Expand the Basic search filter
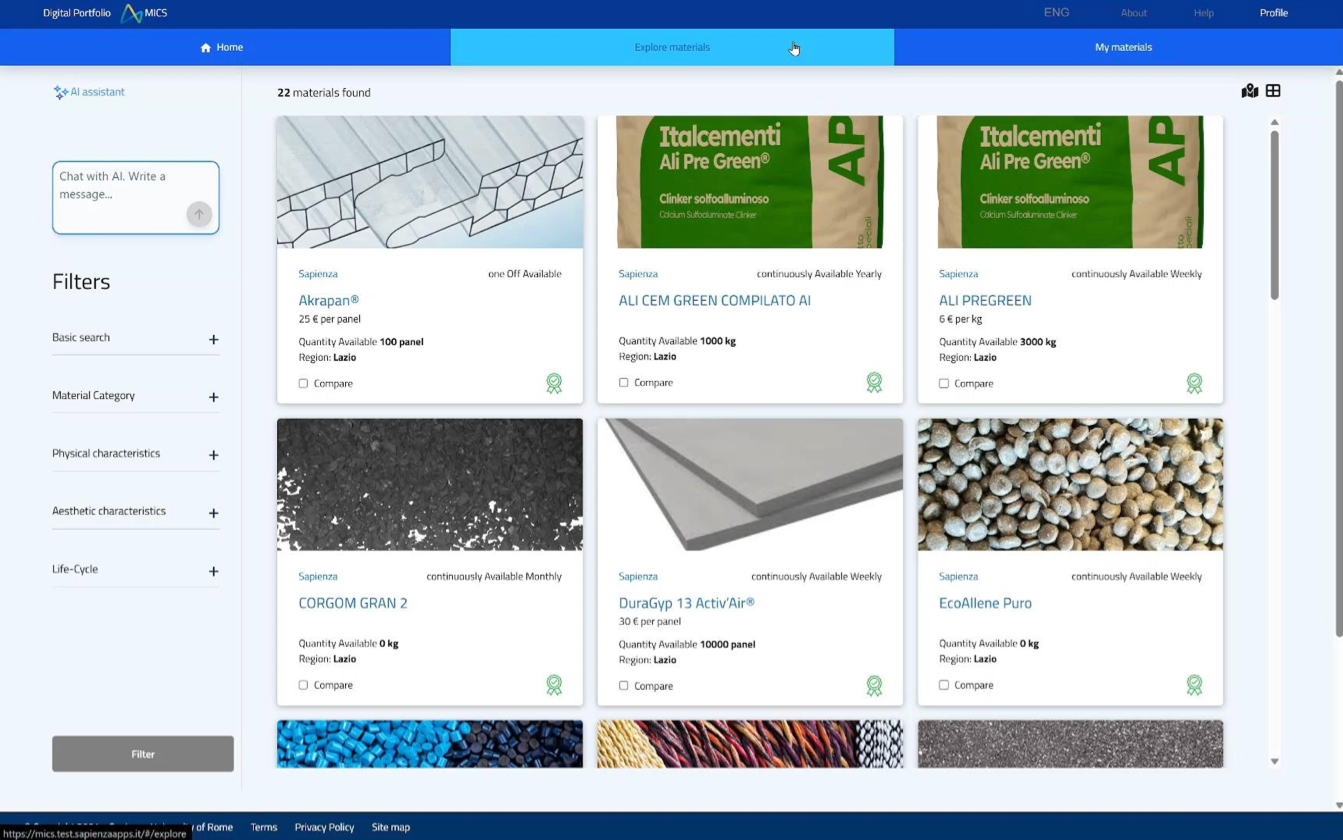1343x840 pixels. click(x=213, y=339)
